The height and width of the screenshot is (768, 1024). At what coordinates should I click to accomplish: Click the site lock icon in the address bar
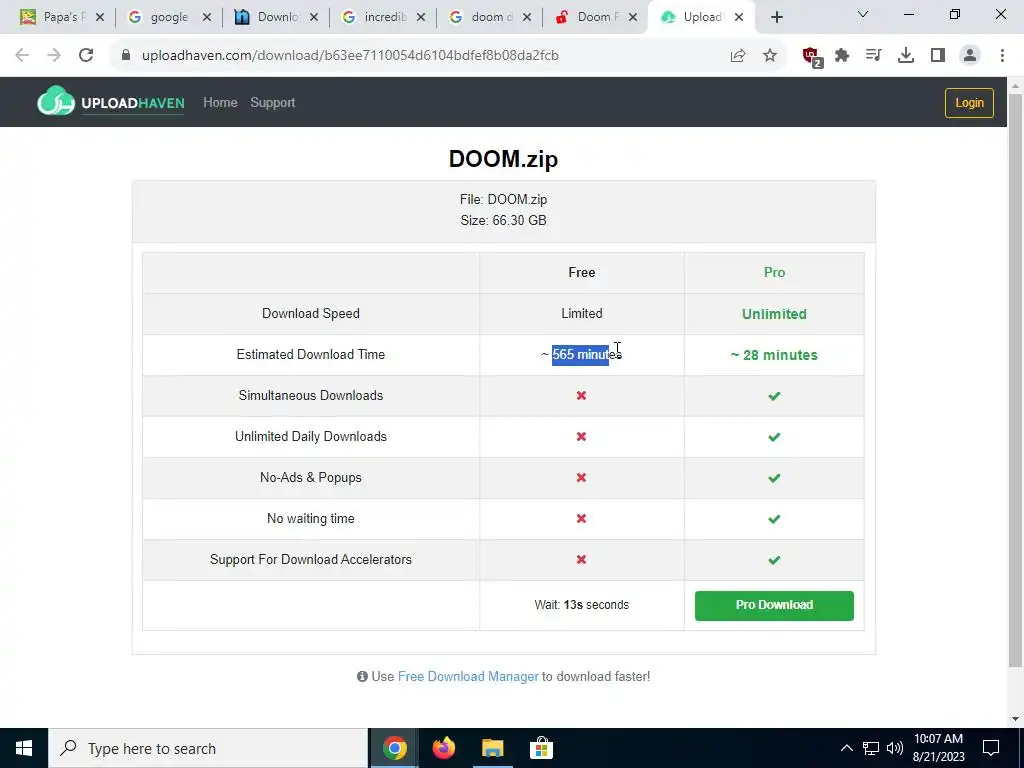coord(126,56)
